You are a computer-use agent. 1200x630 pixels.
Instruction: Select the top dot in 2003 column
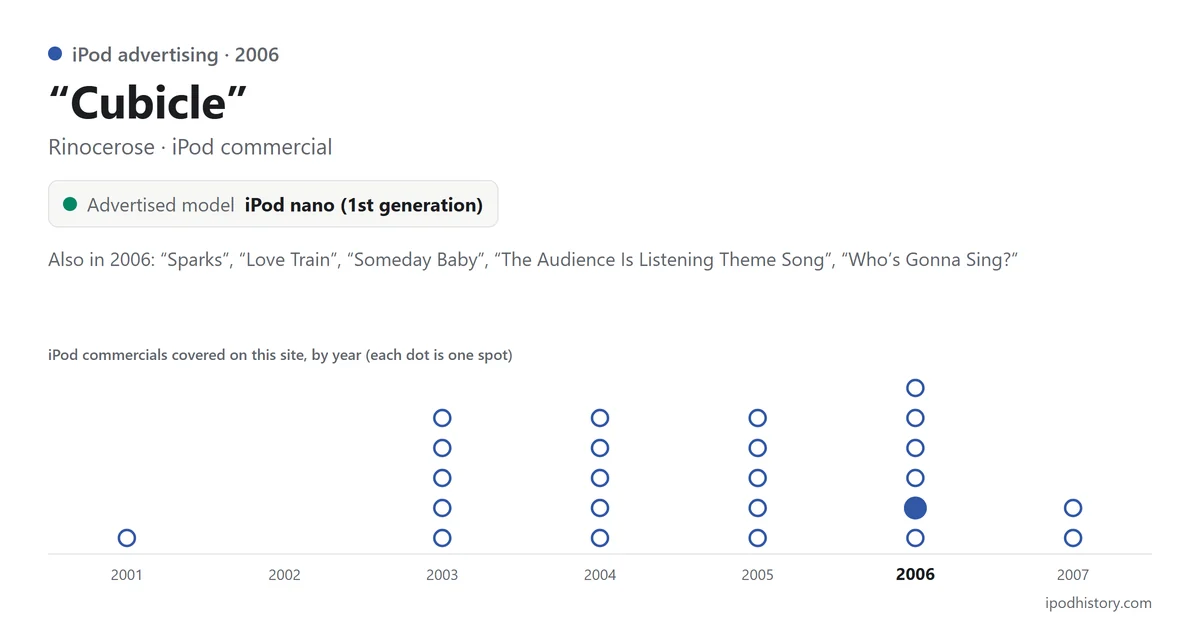tap(442, 418)
